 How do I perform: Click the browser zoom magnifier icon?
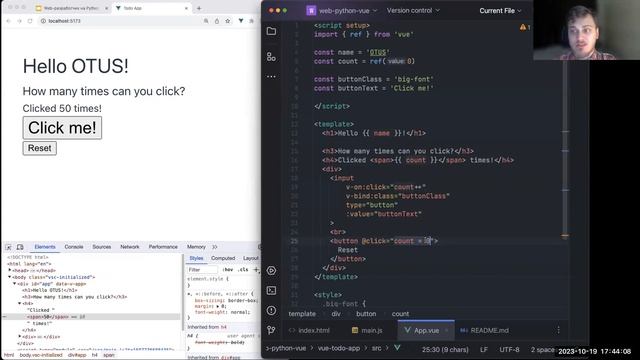coord(206,21)
